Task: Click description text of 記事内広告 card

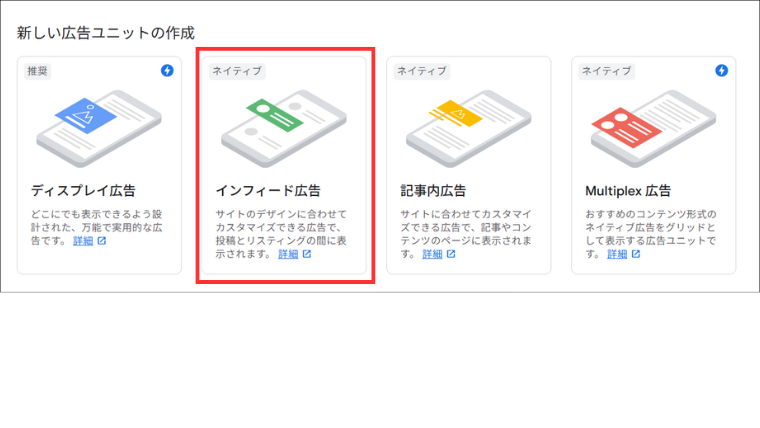Action: click(x=466, y=234)
